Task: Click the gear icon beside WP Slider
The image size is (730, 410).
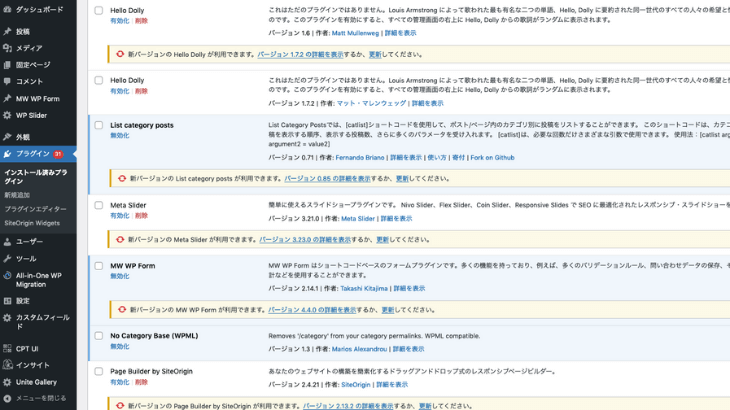Action: [x=7, y=115]
